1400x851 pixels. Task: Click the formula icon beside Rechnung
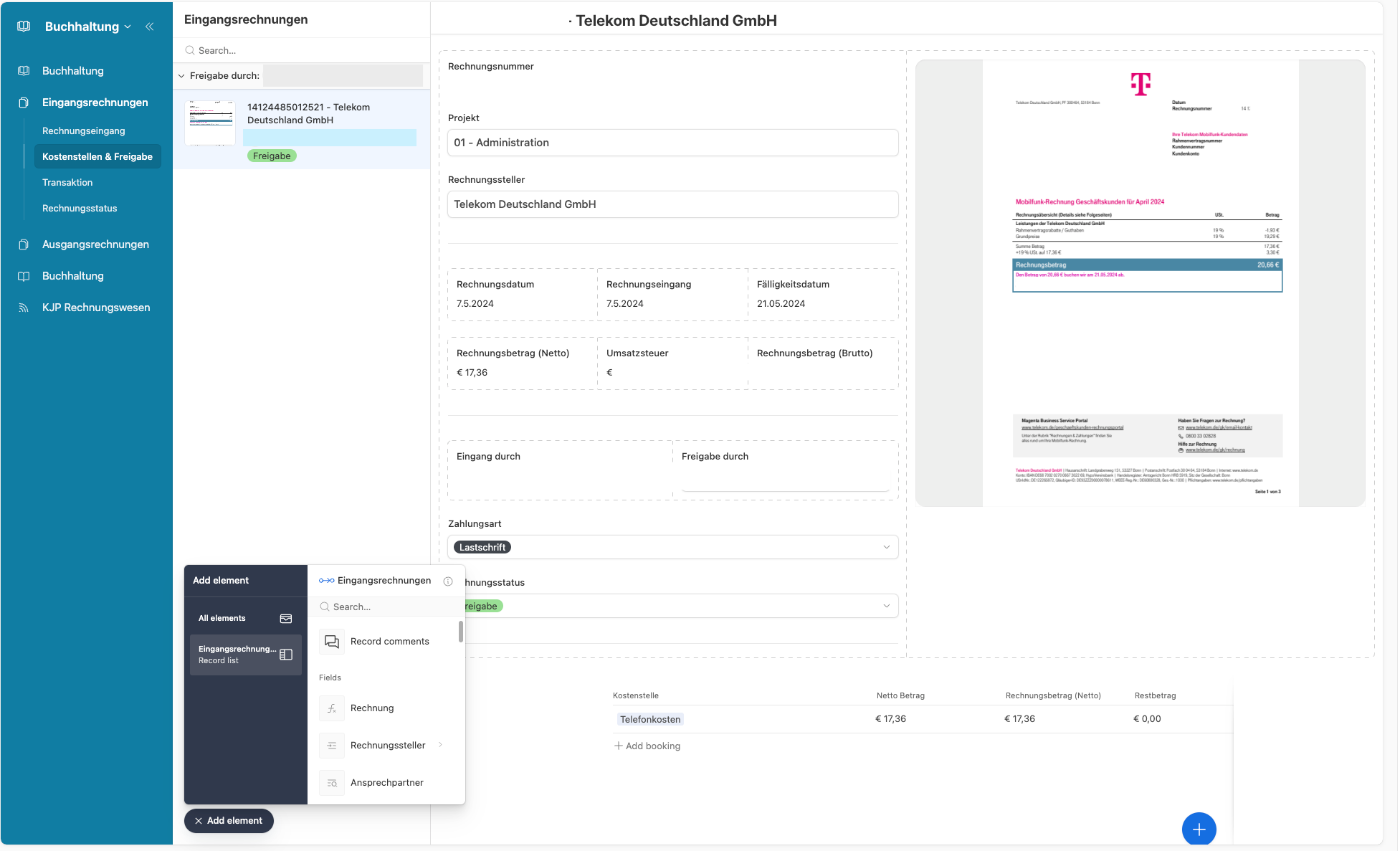pyautogui.click(x=332, y=708)
